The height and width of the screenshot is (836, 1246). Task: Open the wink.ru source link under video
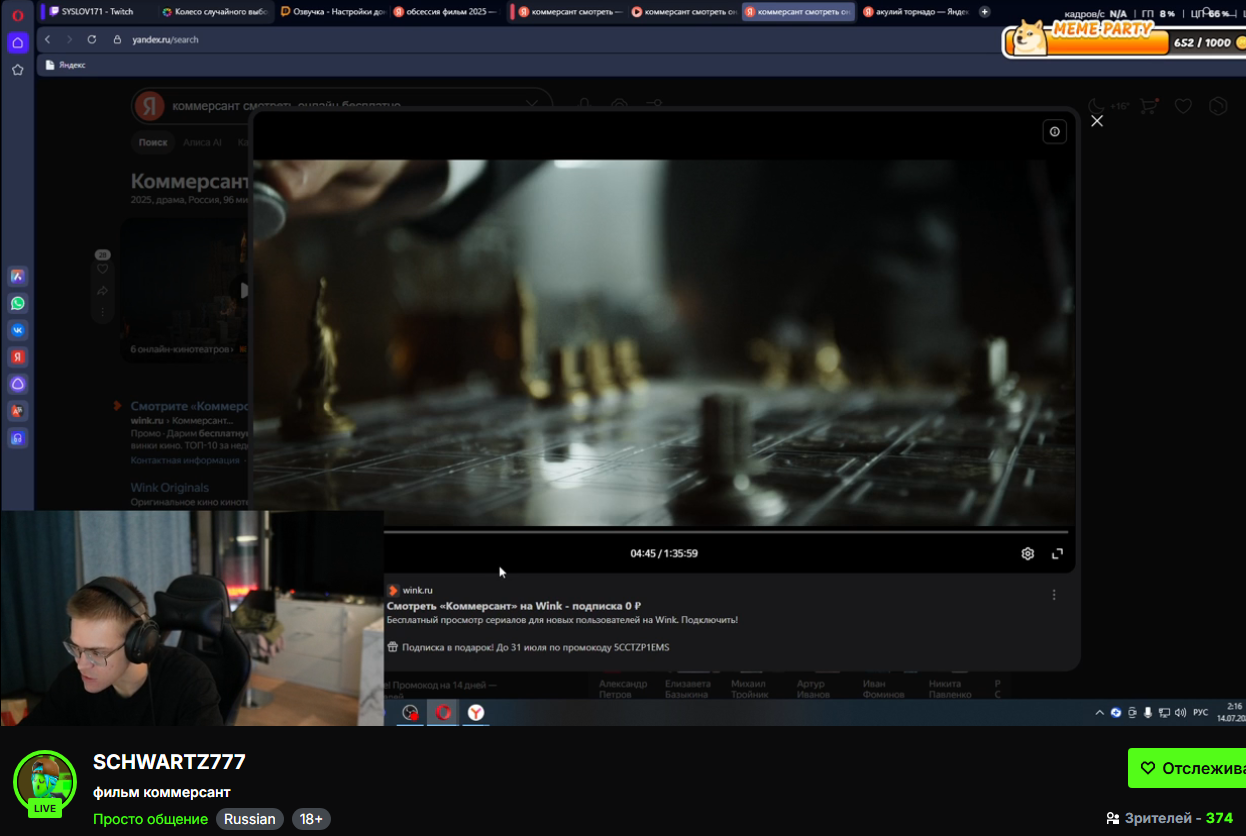tap(418, 590)
